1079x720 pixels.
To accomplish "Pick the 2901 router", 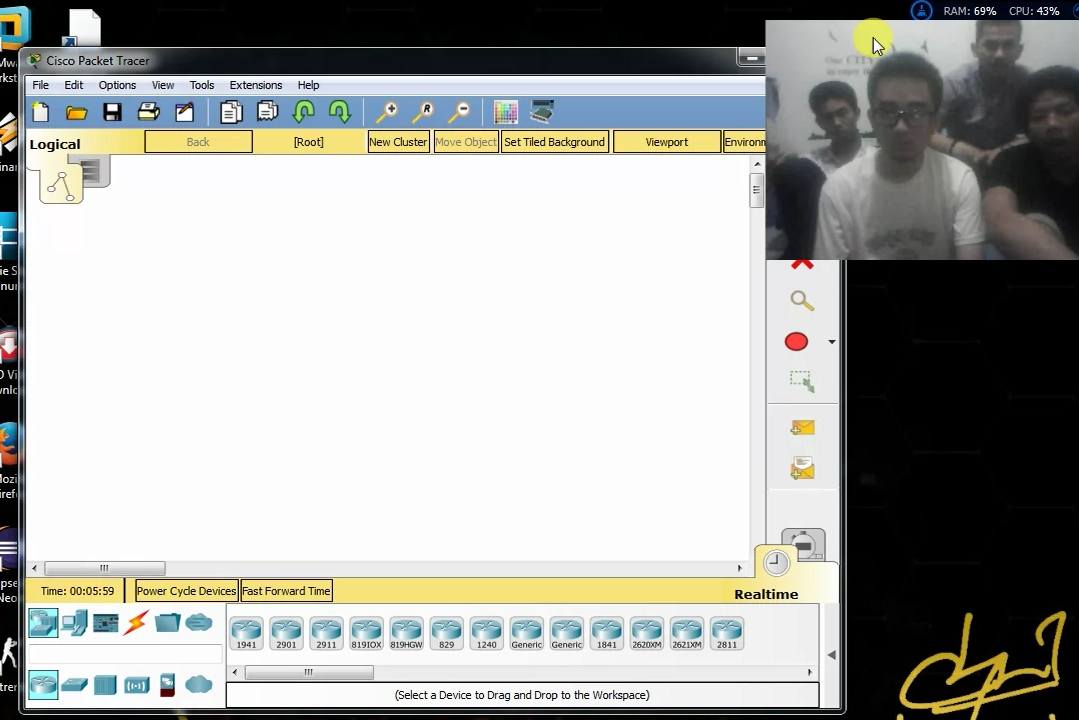I will pyautogui.click(x=286, y=633).
